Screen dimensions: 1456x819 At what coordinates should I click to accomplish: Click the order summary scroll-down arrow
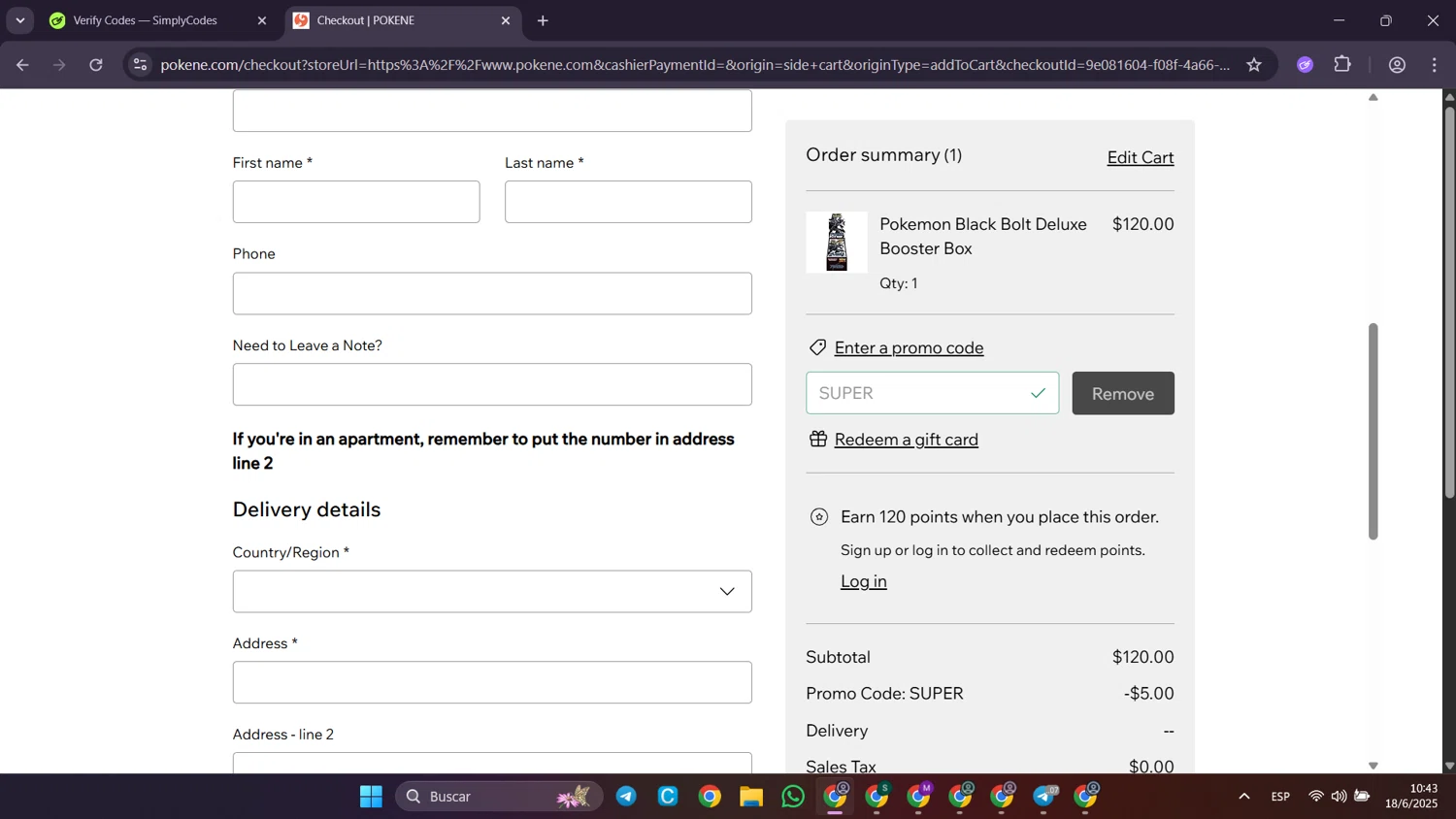coord(1373,766)
